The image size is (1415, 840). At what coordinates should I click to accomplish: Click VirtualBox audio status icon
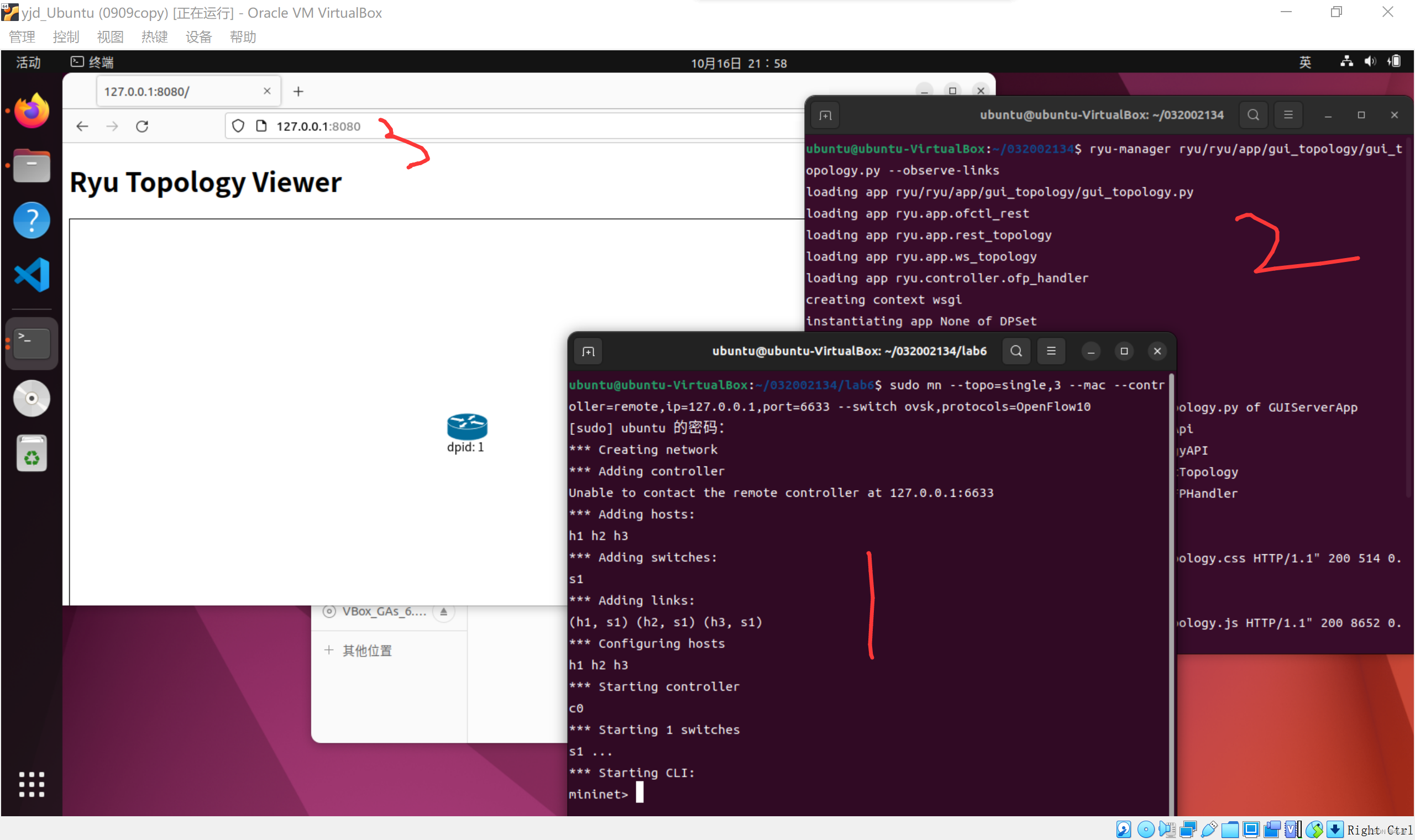pos(1167,830)
